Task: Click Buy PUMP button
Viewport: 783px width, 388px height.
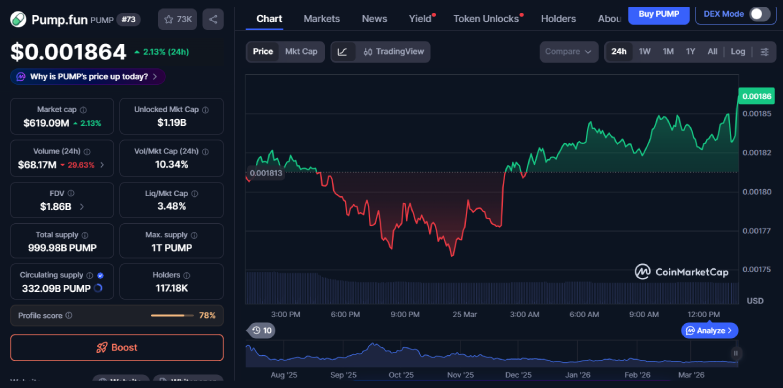Action: [659, 14]
